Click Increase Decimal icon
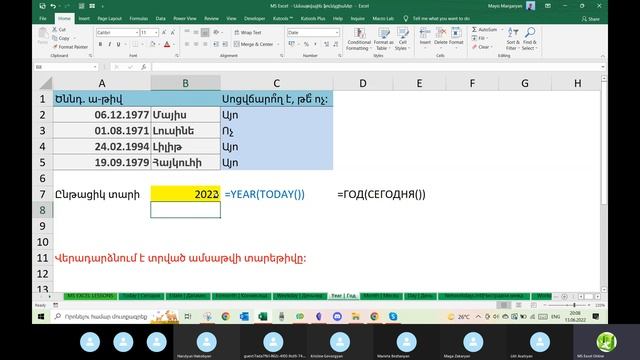The height and width of the screenshot is (360, 640). pyautogui.click(x=327, y=44)
